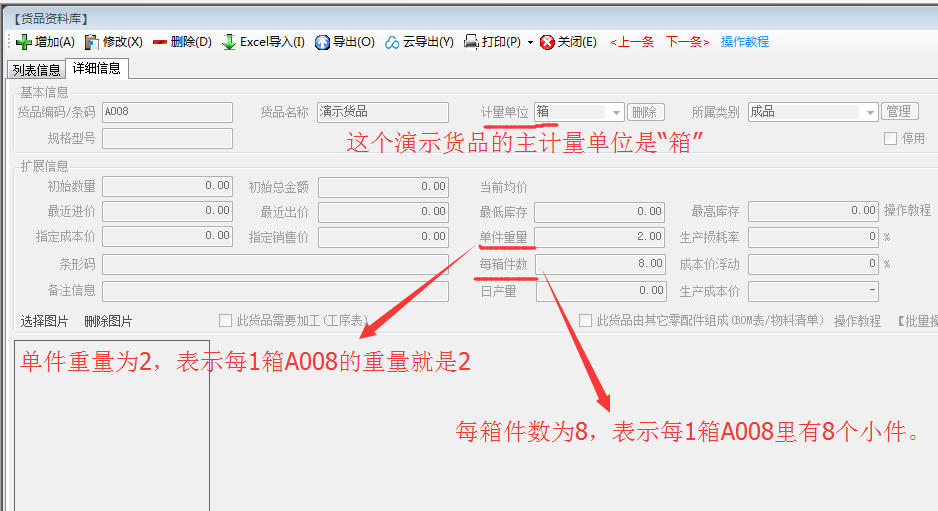The height and width of the screenshot is (511, 938).
Task: Click the Excel导入(I) import icon
Action: (229, 42)
